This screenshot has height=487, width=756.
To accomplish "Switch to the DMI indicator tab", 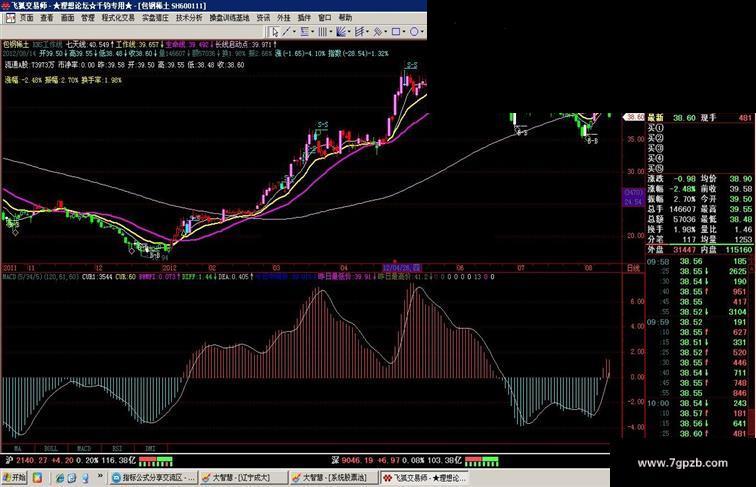I will [150, 448].
